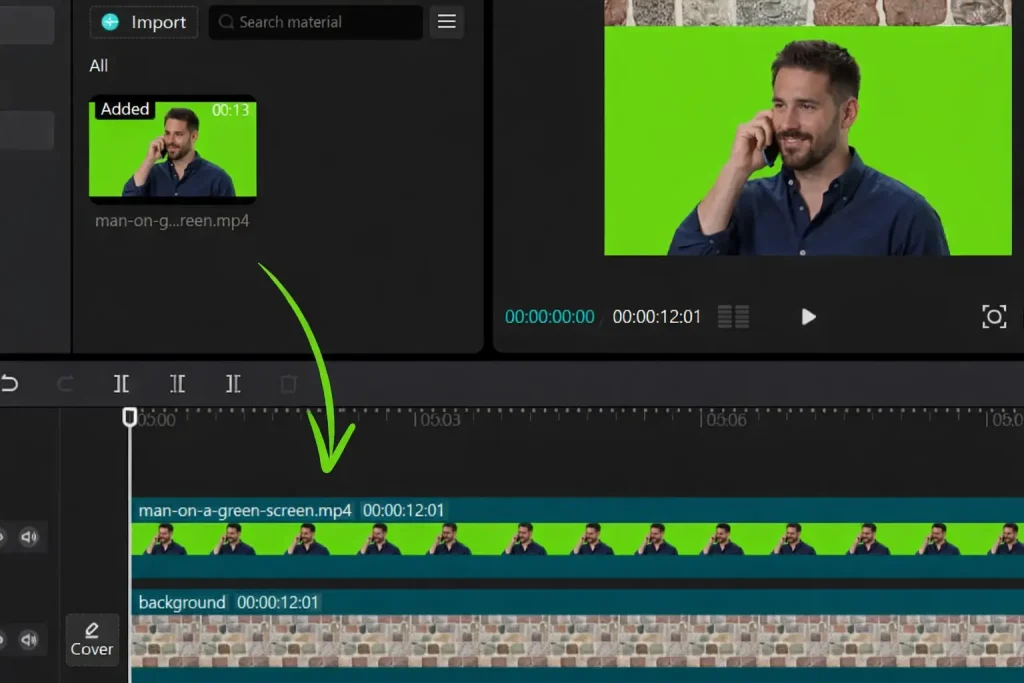This screenshot has width=1024, height=683.
Task: Click the Delete right trim tool
Action: [233, 384]
